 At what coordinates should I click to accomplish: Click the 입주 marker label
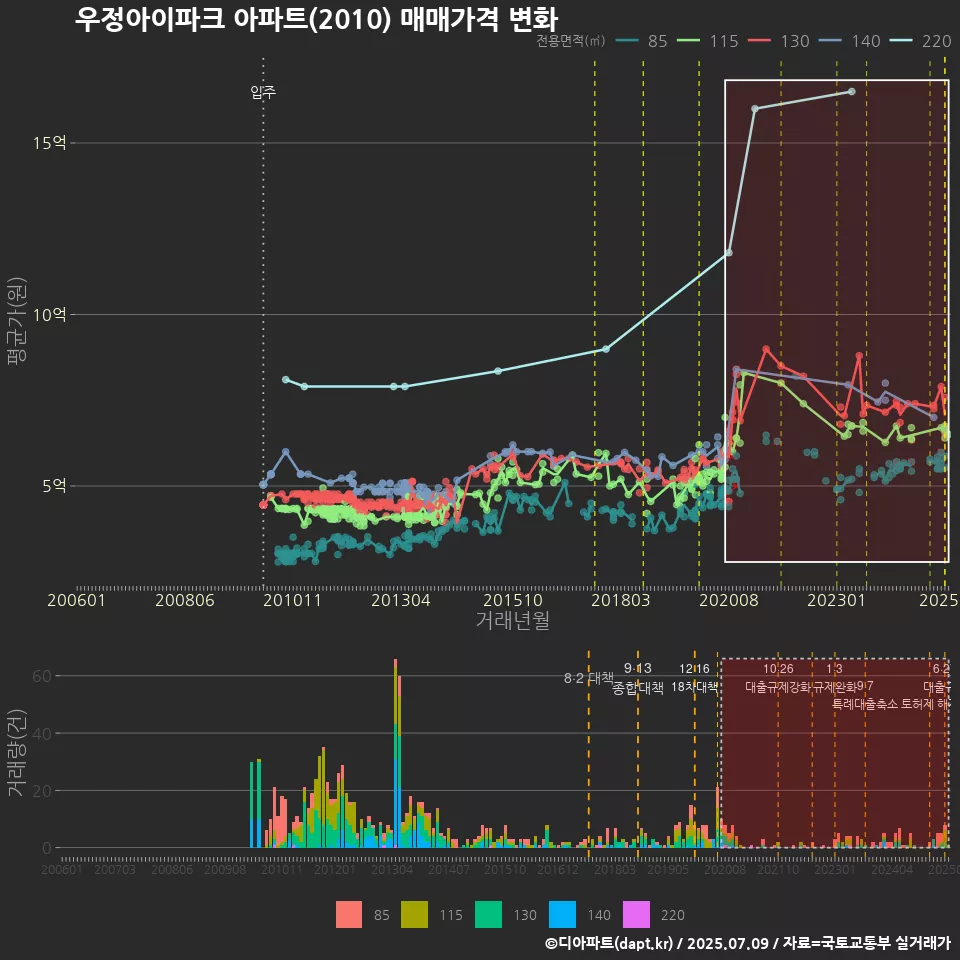pyautogui.click(x=263, y=92)
